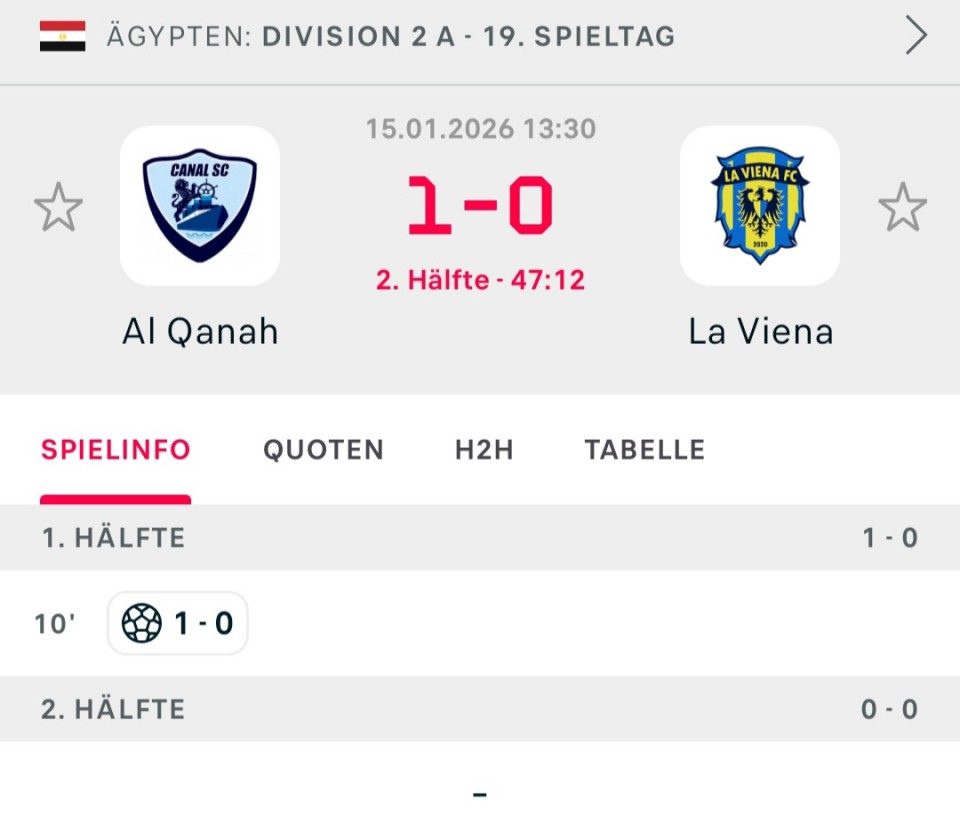Open league details with right chevron
Image resolution: width=960 pixels, height=840 pixels.
tap(916, 37)
